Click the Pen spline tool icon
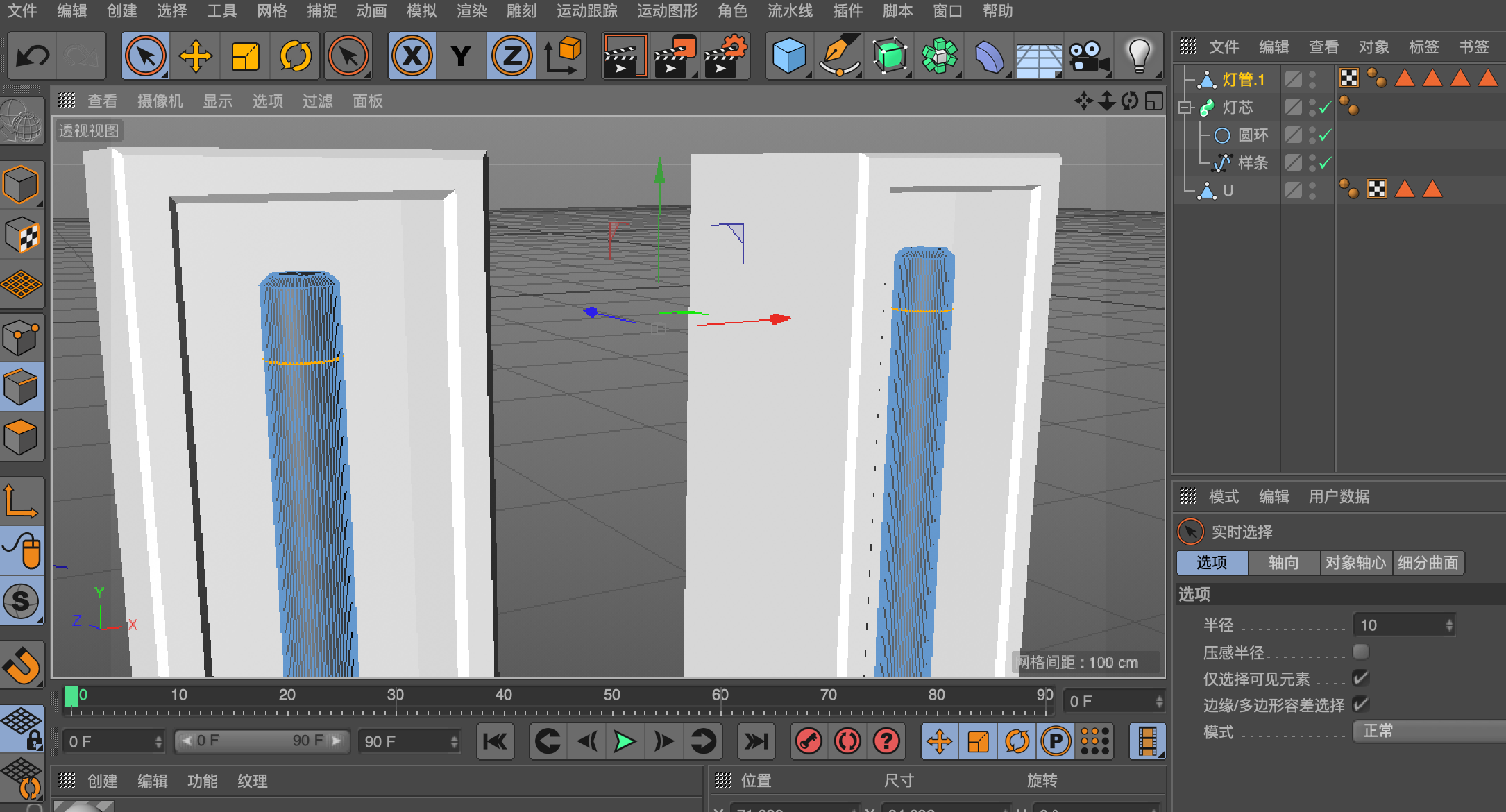1506x812 pixels. 839,56
